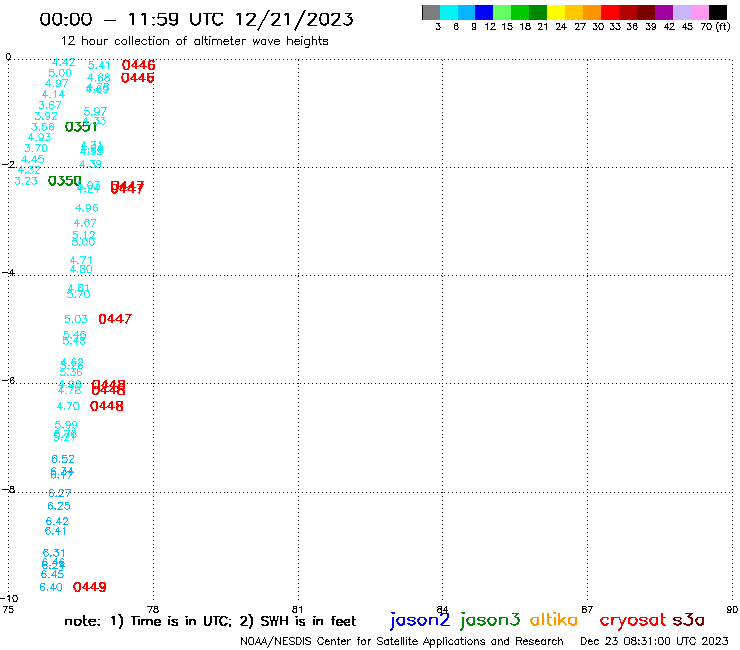This screenshot has width=740, height=650.
Task: Select the orange legend swatch
Action: click(x=592, y=12)
